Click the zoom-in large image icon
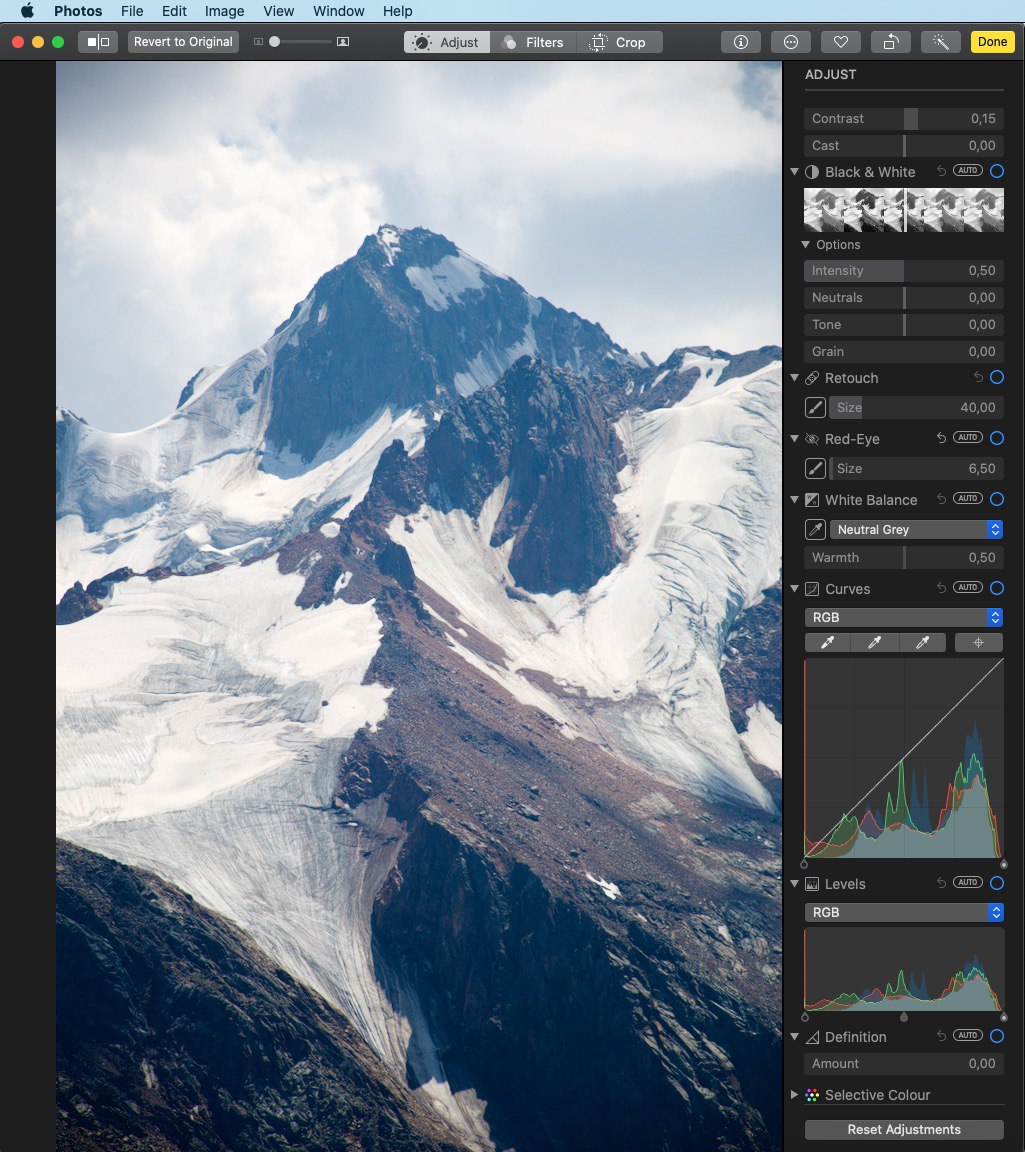1025x1152 pixels. click(343, 42)
